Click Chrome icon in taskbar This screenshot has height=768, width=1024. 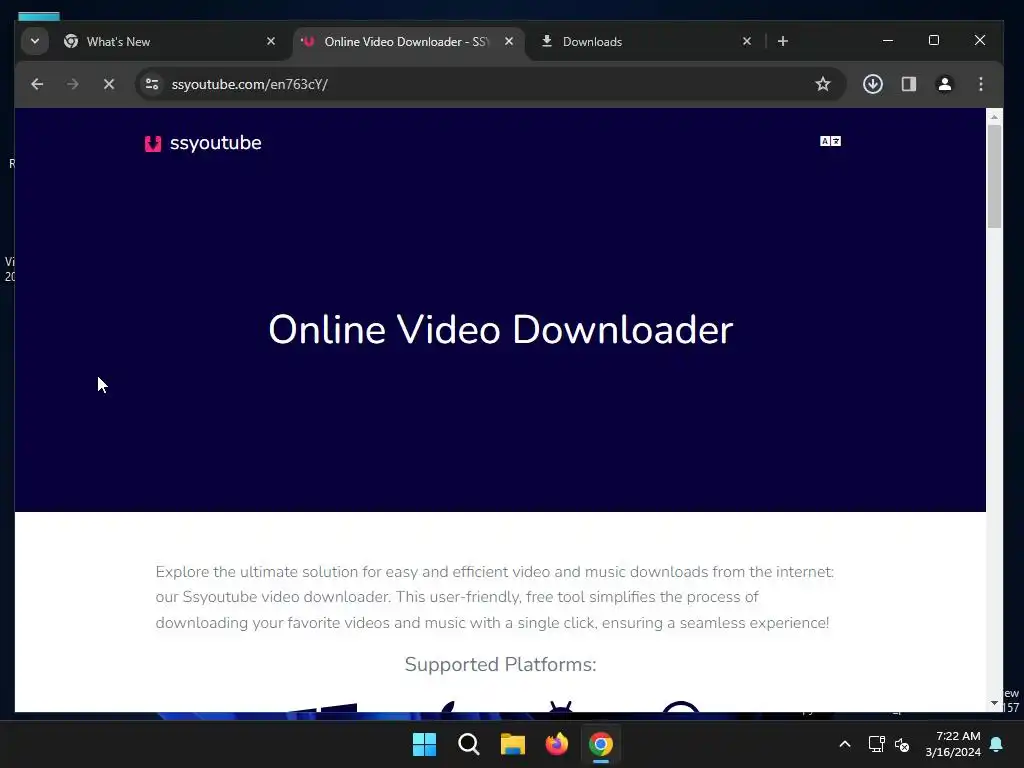(601, 744)
